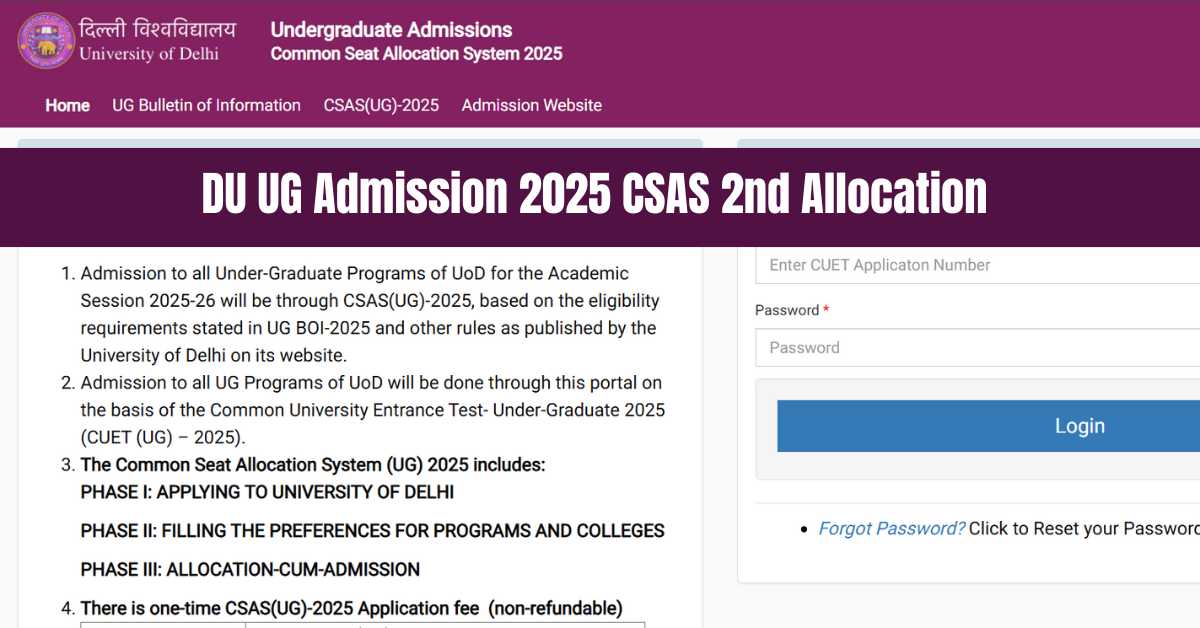Viewport: 1200px width, 628px height.
Task: Click the Phase III Allocation-cum-Admission text
Action: [x=248, y=569]
